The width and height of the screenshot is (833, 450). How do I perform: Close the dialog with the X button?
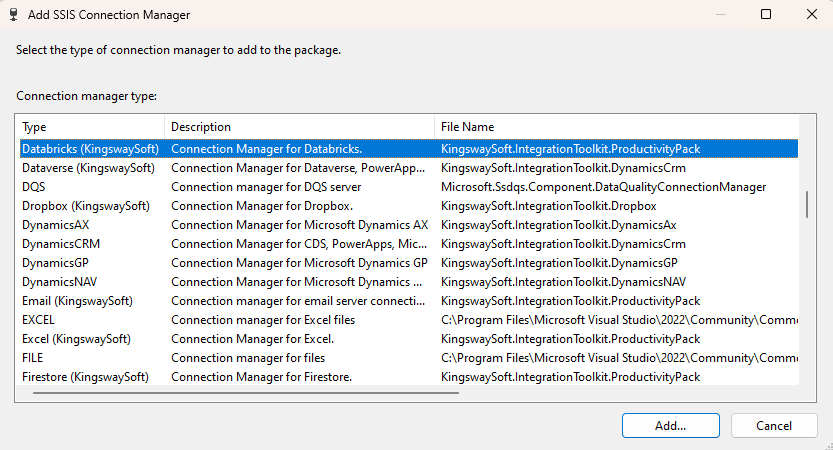pos(812,14)
